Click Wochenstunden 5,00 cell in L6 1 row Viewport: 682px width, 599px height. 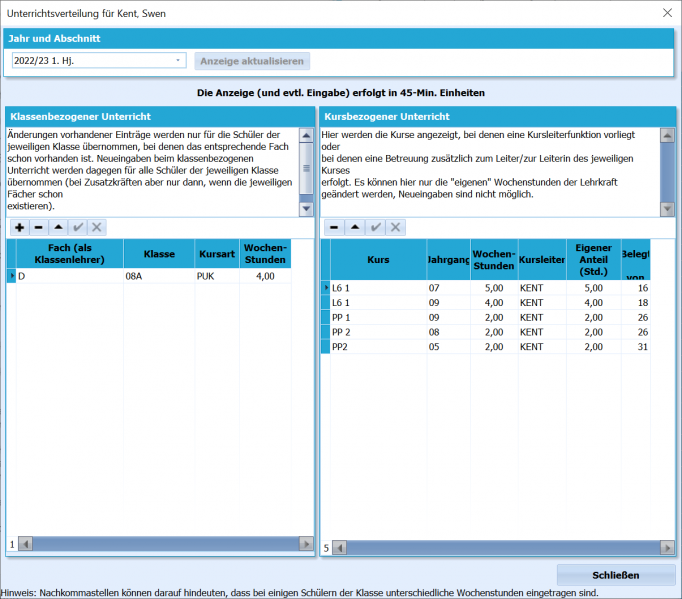[x=494, y=288]
